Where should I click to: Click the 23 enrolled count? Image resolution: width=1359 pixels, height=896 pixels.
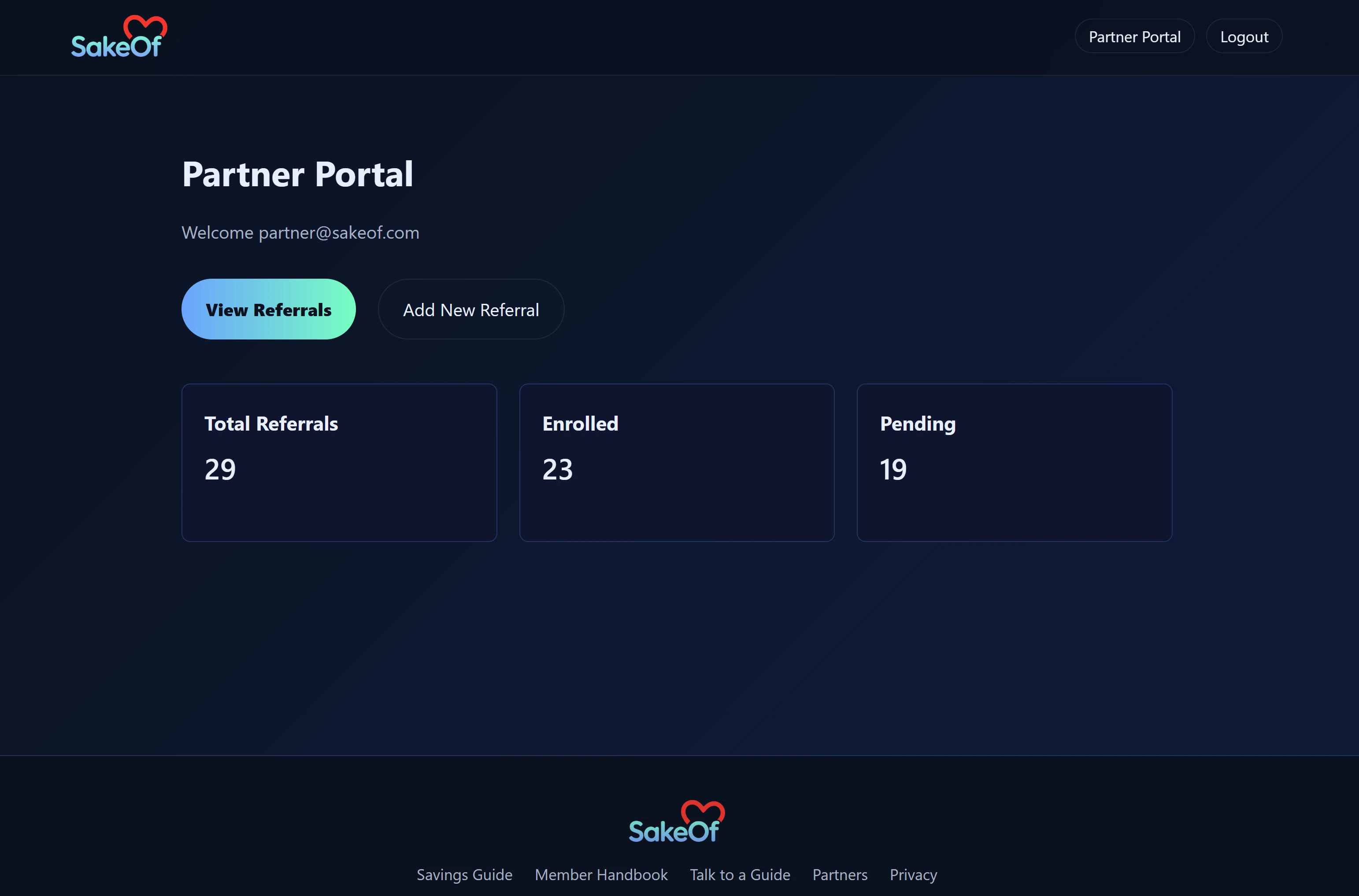point(557,470)
